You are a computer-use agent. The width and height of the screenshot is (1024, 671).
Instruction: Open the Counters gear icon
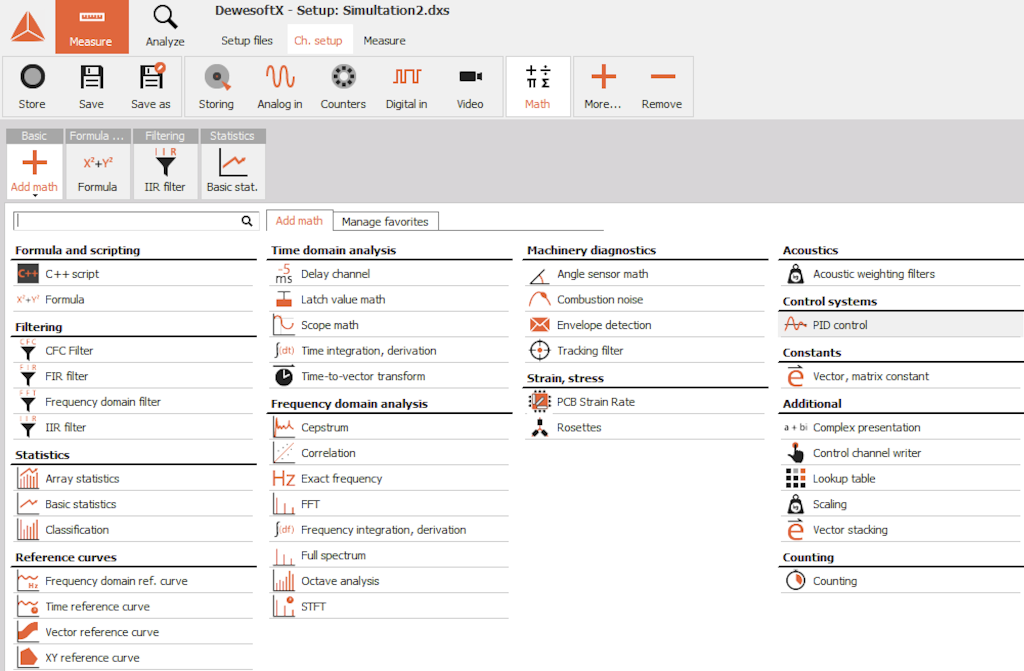coord(344,76)
